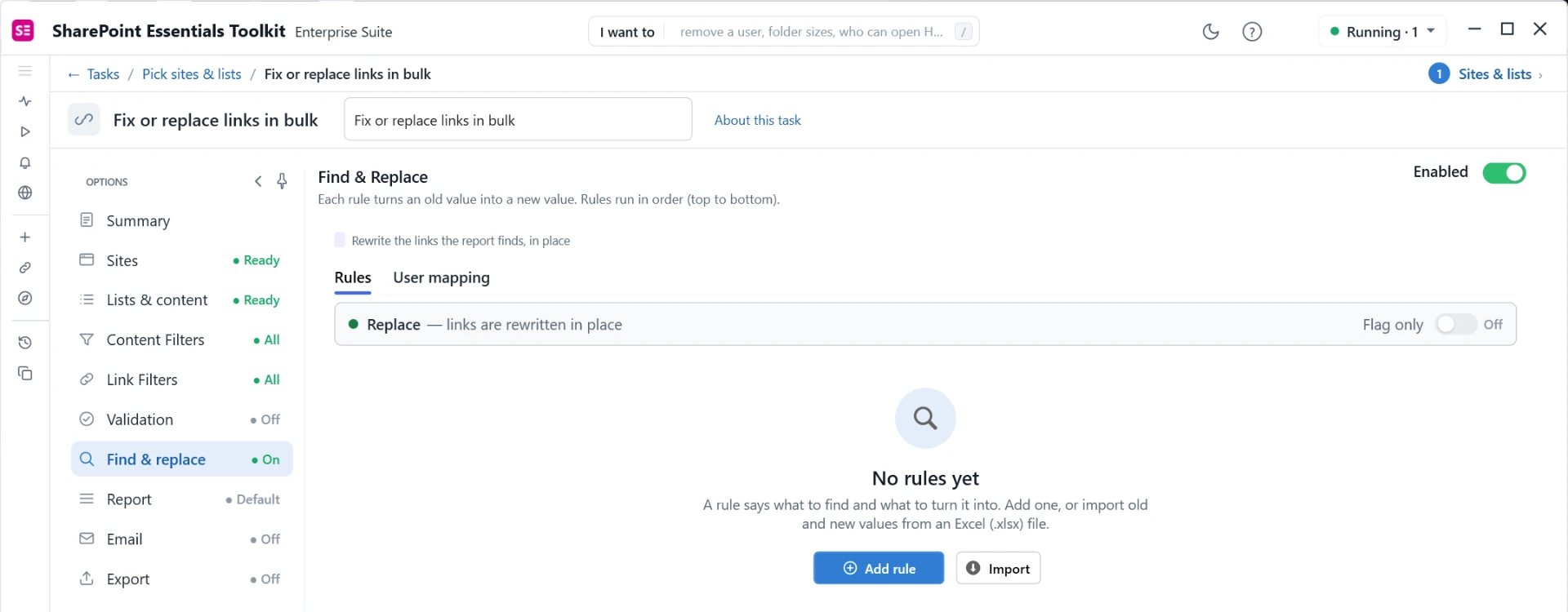Click the Import button

(998, 568)
